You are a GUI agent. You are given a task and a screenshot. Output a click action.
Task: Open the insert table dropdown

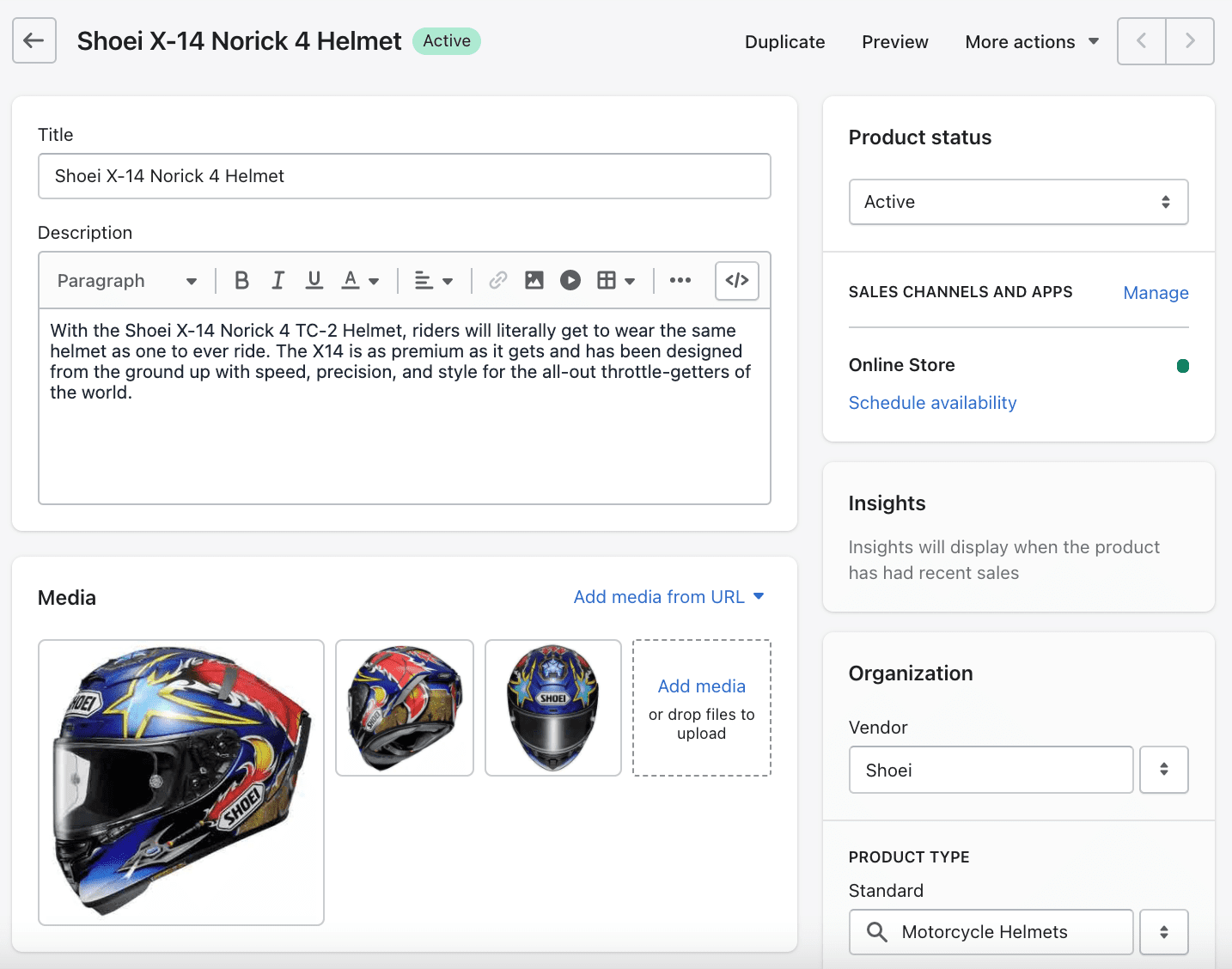click(x=616, y=280)
